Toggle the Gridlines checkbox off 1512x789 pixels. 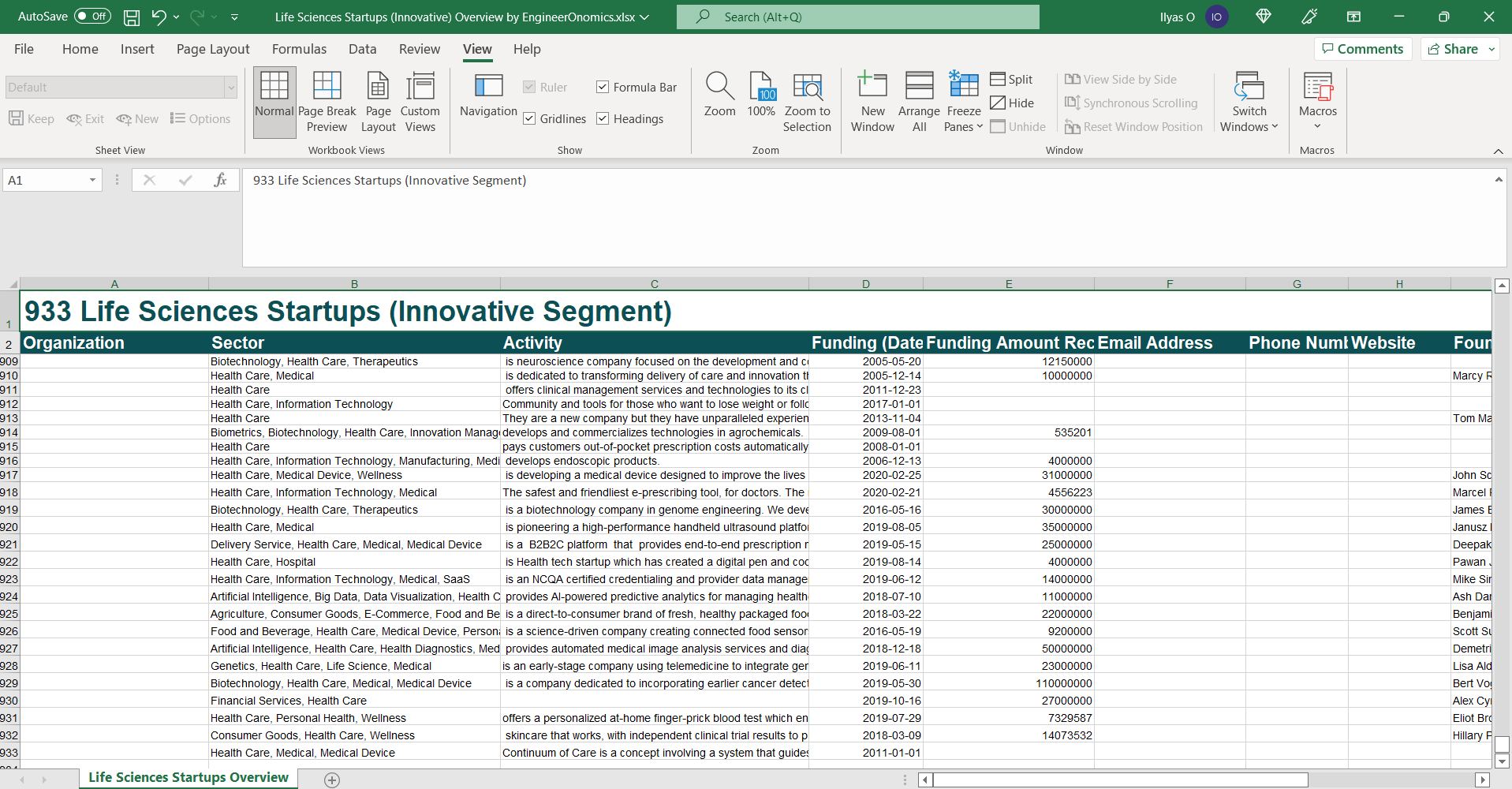coord(529,118)
